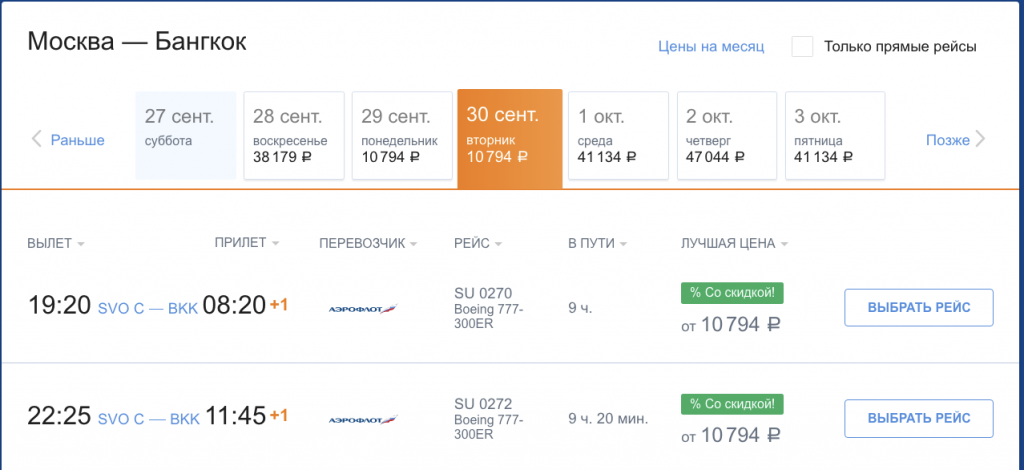
Task: Click discount badge on the 22:25 flight
Action: (x=731, y=404)
